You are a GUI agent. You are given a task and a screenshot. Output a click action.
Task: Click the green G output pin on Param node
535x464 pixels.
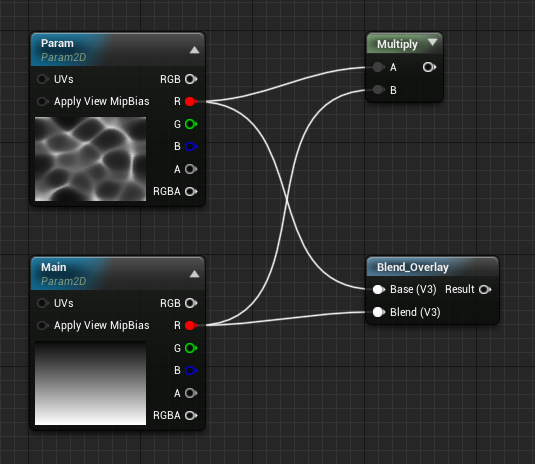[191, 124]
